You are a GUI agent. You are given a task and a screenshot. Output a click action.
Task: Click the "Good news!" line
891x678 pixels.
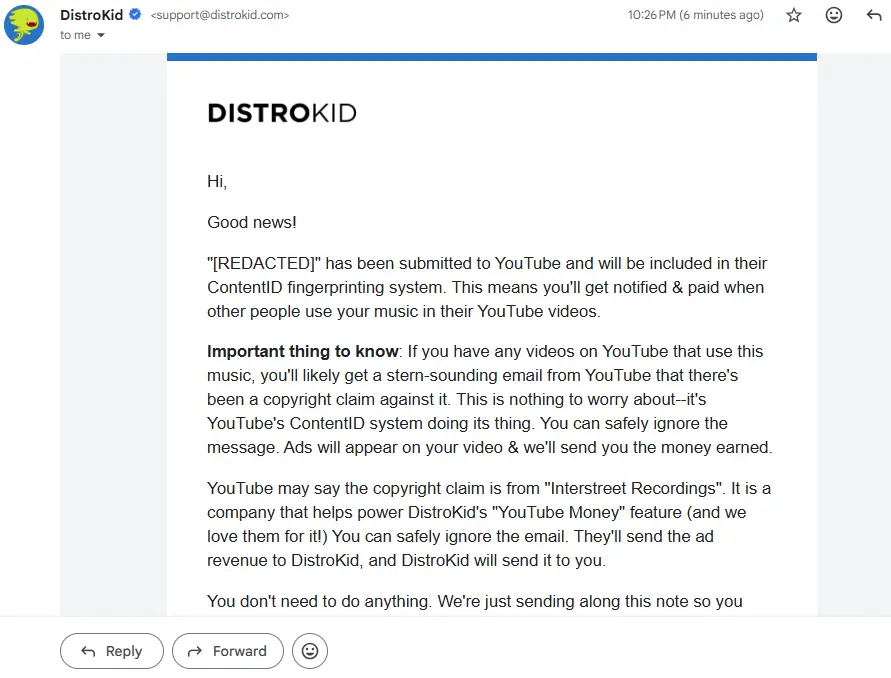click(252, 222)
